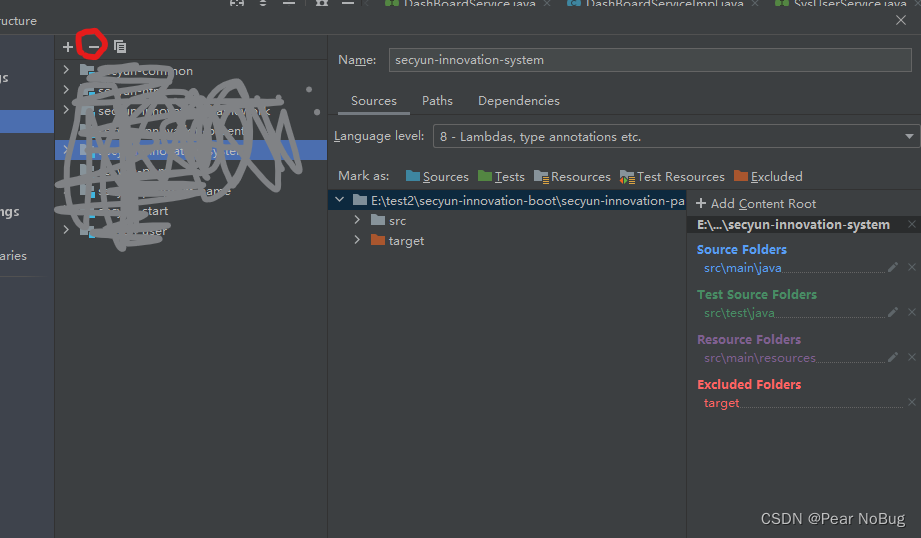921x538 pixels.
Task: Edit properties of src\main\java source folder
Action: point(893,268)
